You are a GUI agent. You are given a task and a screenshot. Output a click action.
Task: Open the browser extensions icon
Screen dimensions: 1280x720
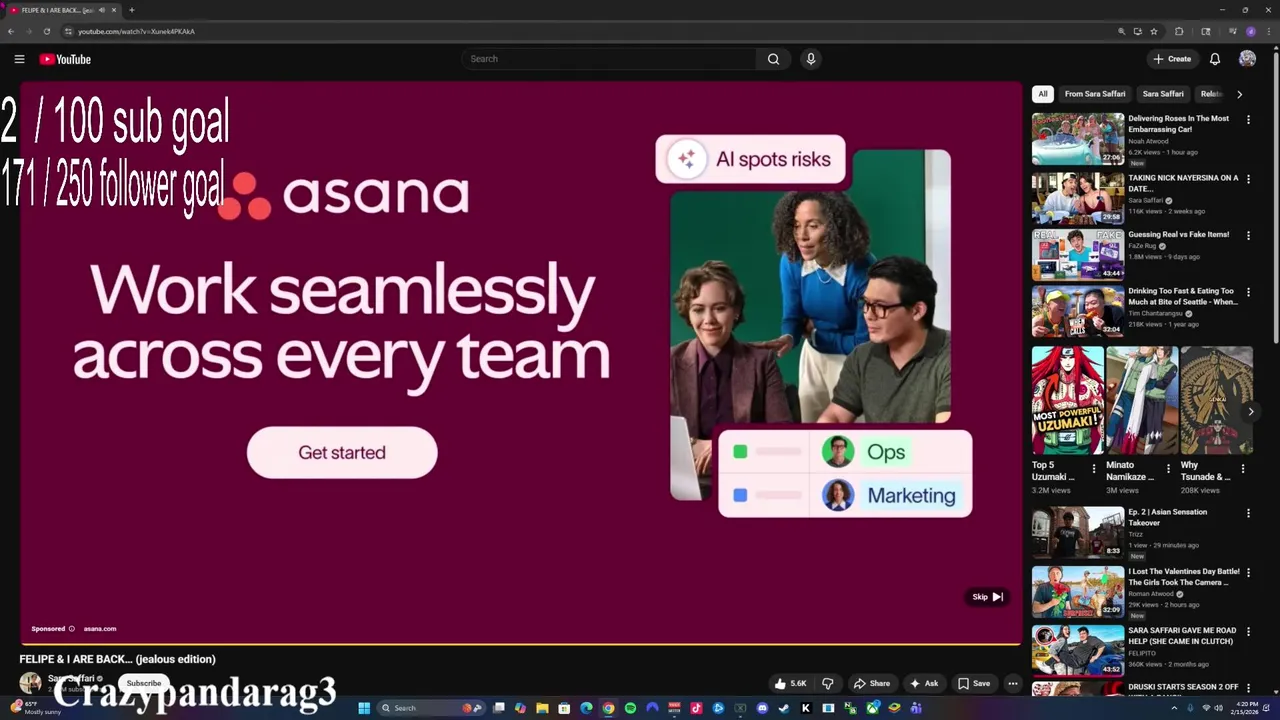[x=1179, y=31]
